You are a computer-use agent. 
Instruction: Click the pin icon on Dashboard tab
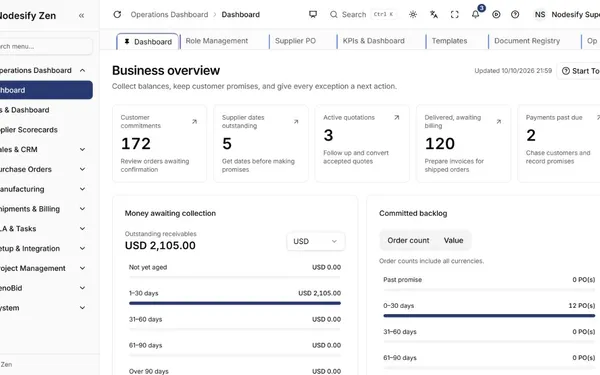[x=127, y=41]
